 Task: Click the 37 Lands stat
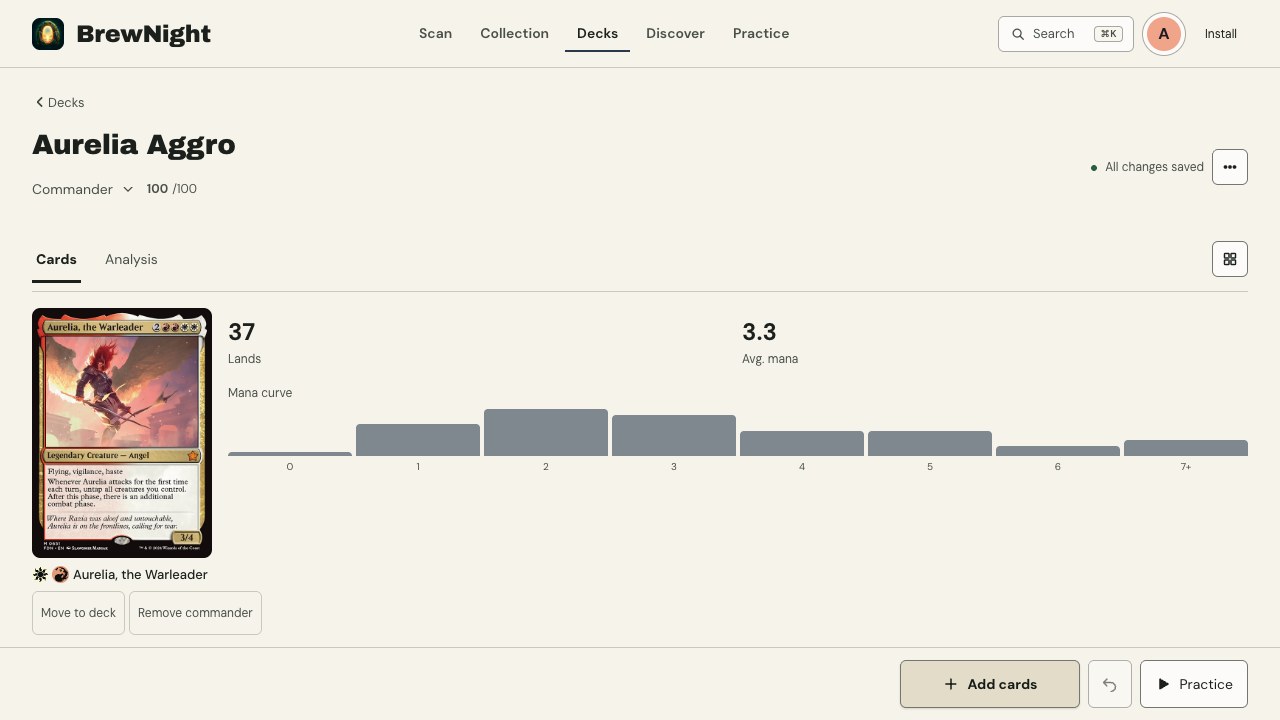coord(245,342)
